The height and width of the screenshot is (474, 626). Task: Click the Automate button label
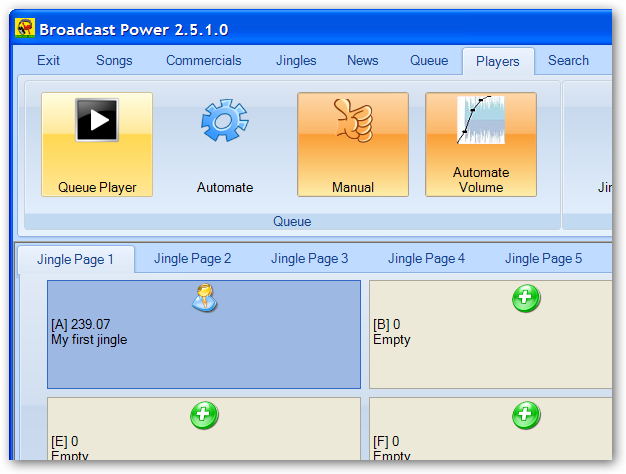point(225,187)
